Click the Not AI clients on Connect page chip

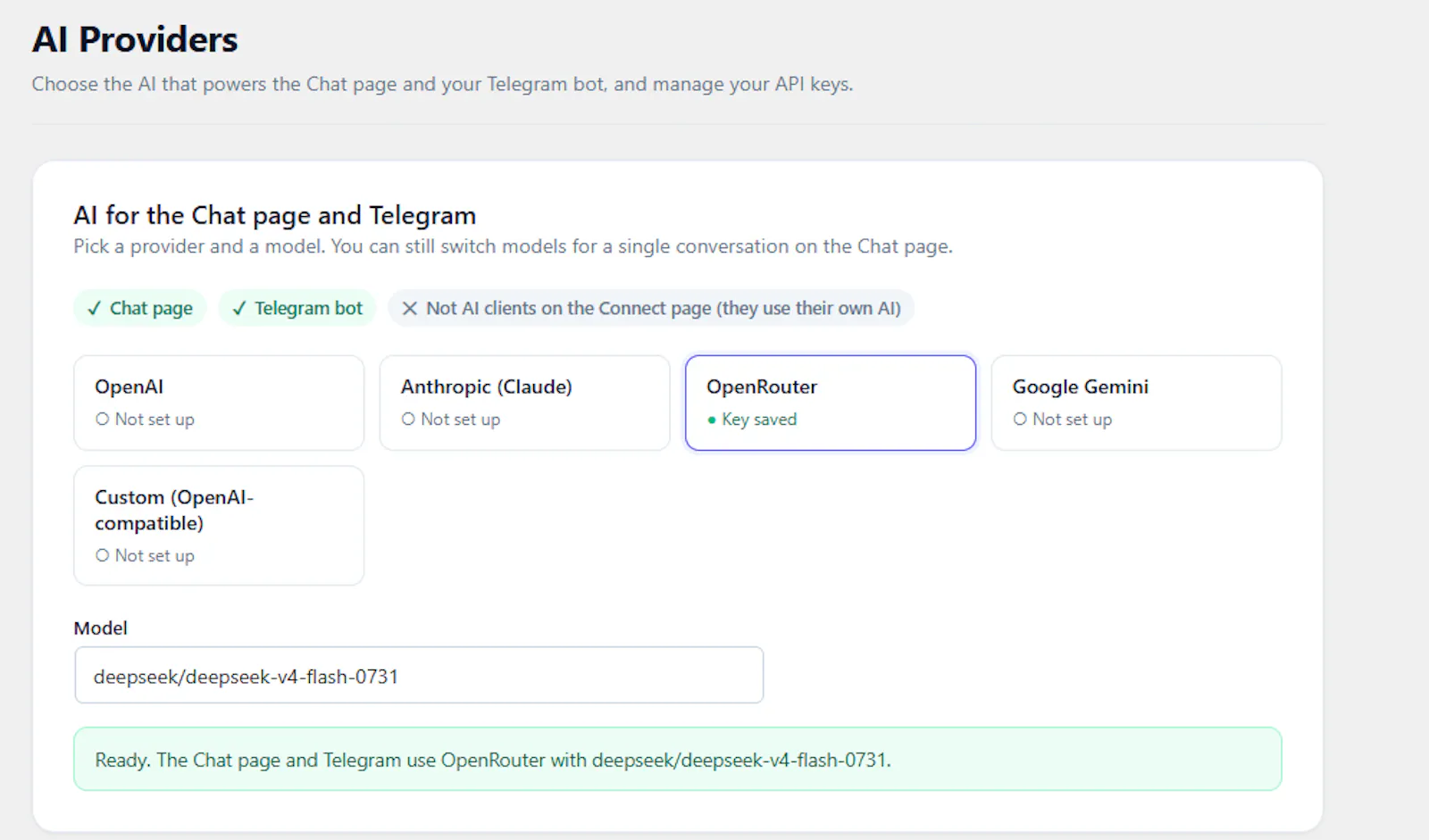pos(651,308)
